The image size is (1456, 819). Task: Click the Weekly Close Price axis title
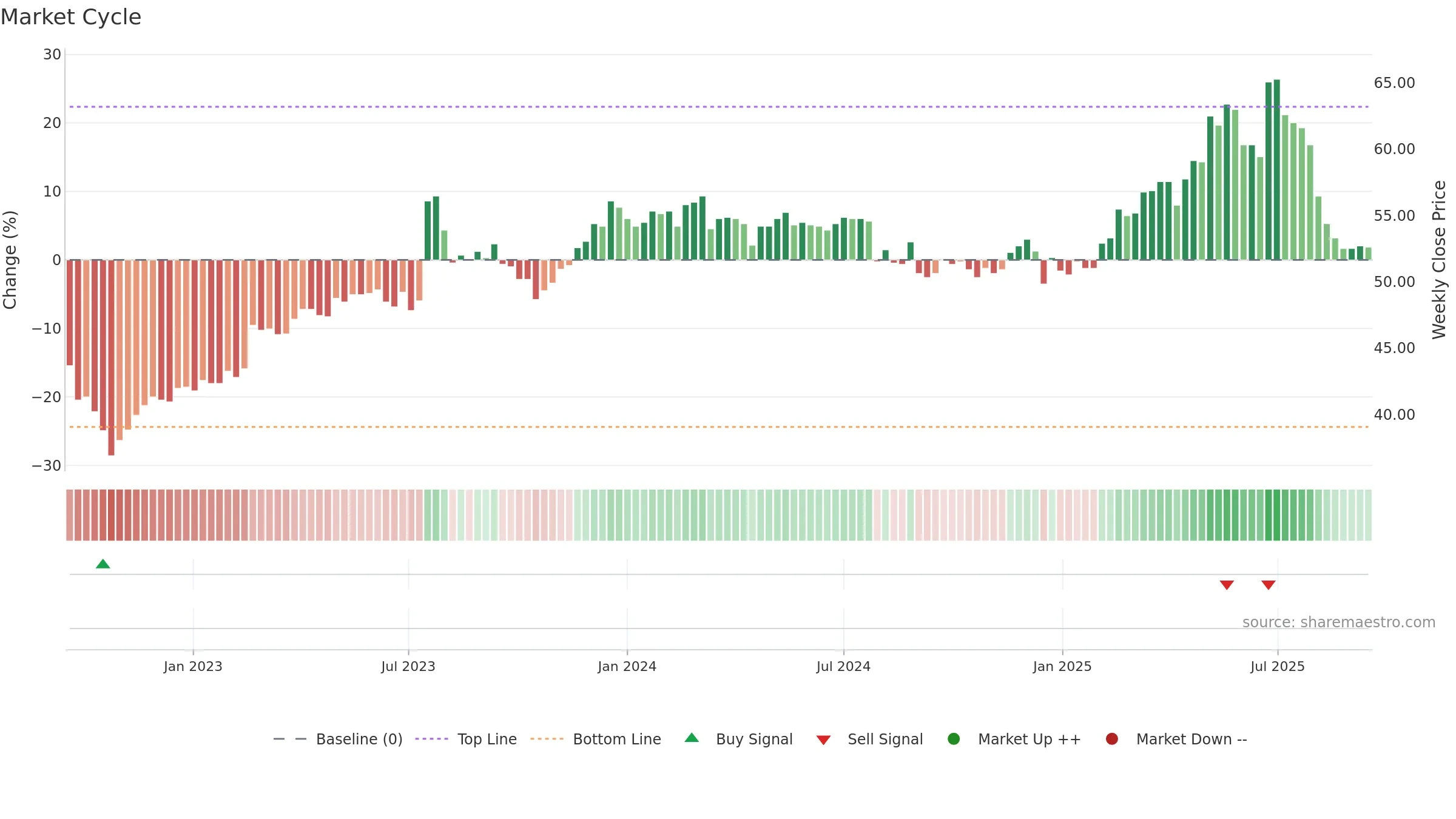1439,260
